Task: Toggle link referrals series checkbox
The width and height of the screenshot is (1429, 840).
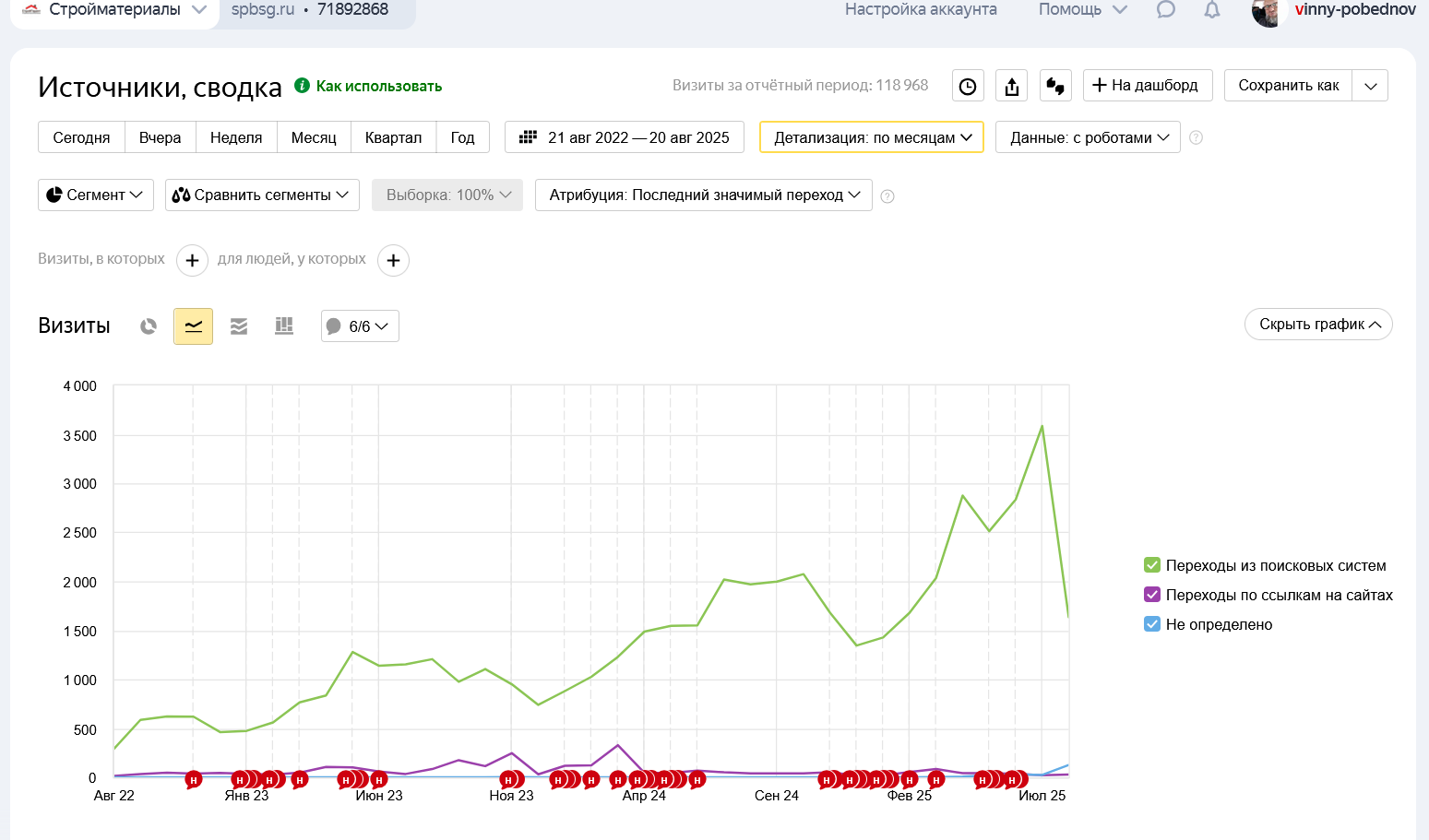Action: [1152, 595]
